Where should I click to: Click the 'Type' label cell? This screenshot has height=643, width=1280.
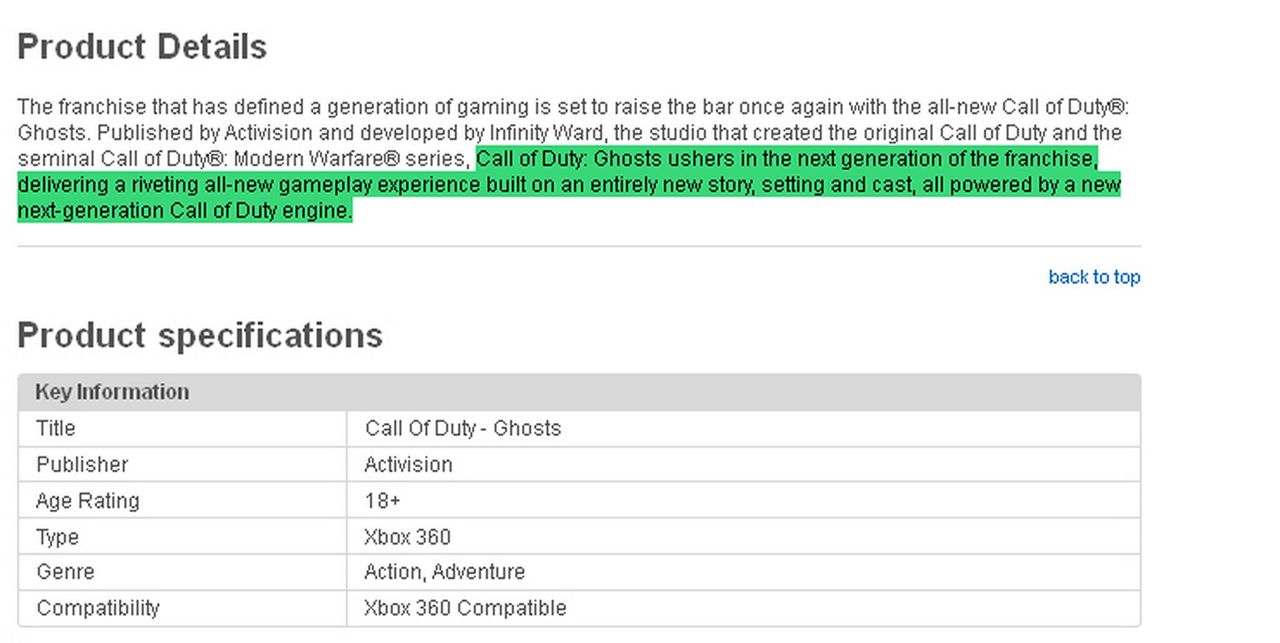(x=182, y=537)
